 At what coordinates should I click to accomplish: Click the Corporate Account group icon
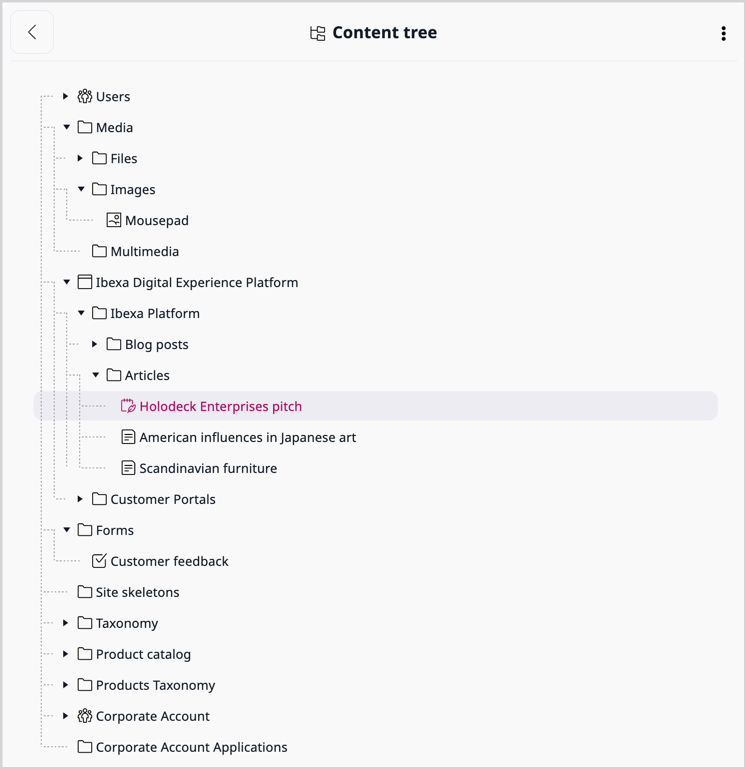coord(85,716)
